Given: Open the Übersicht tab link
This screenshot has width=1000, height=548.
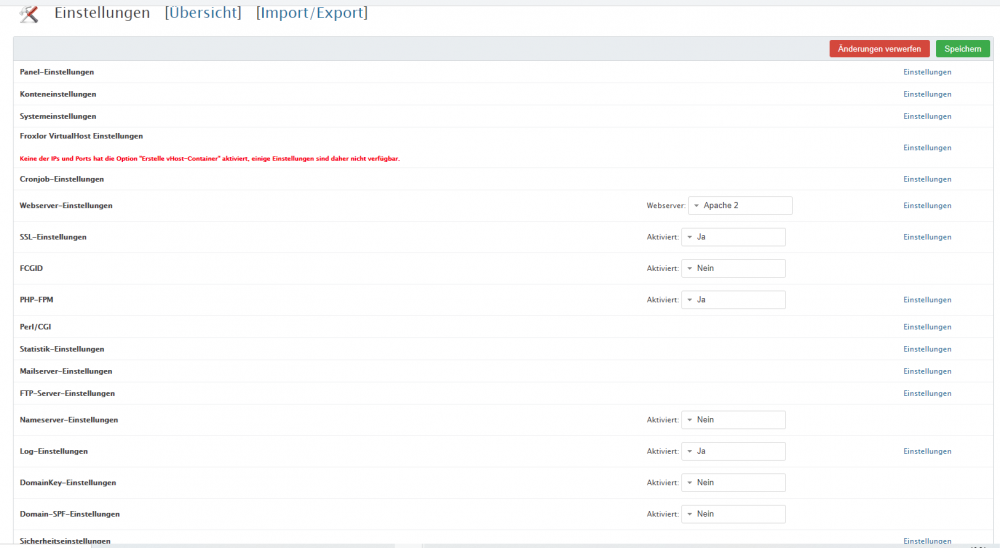Looking at the screenshot, I should pos(203,13).
